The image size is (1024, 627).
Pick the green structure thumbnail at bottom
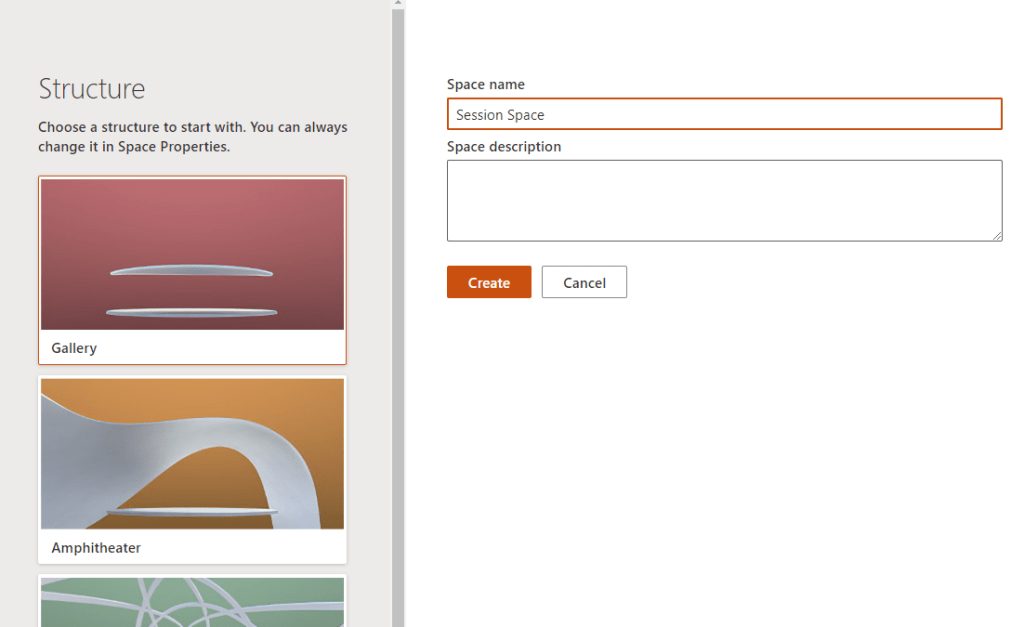192,603
